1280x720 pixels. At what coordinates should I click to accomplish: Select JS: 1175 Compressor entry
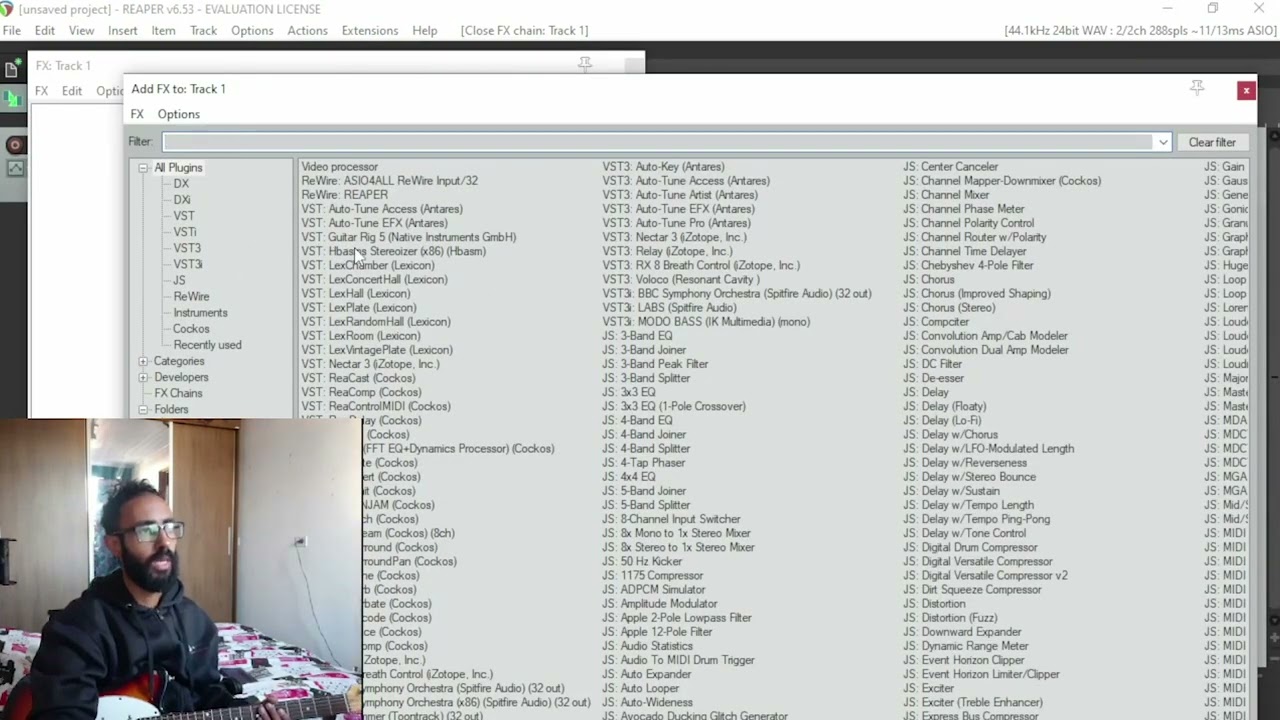coord(652,576)
